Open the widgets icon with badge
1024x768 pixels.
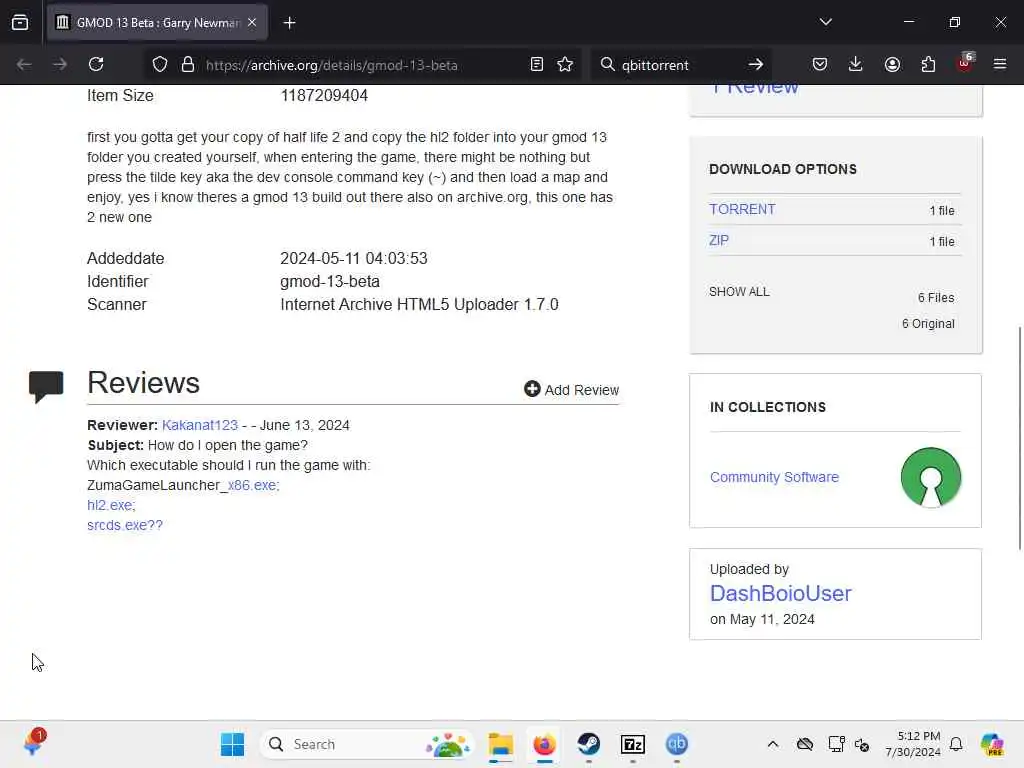pyautogui.click(x=33, y=743)
